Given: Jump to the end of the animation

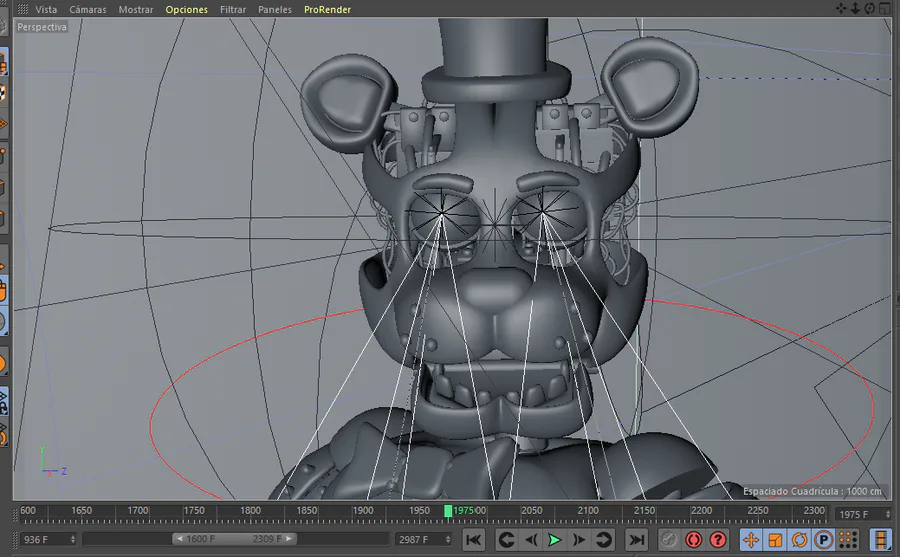Looking at the screenshot, I should click(x=636, y=540).
